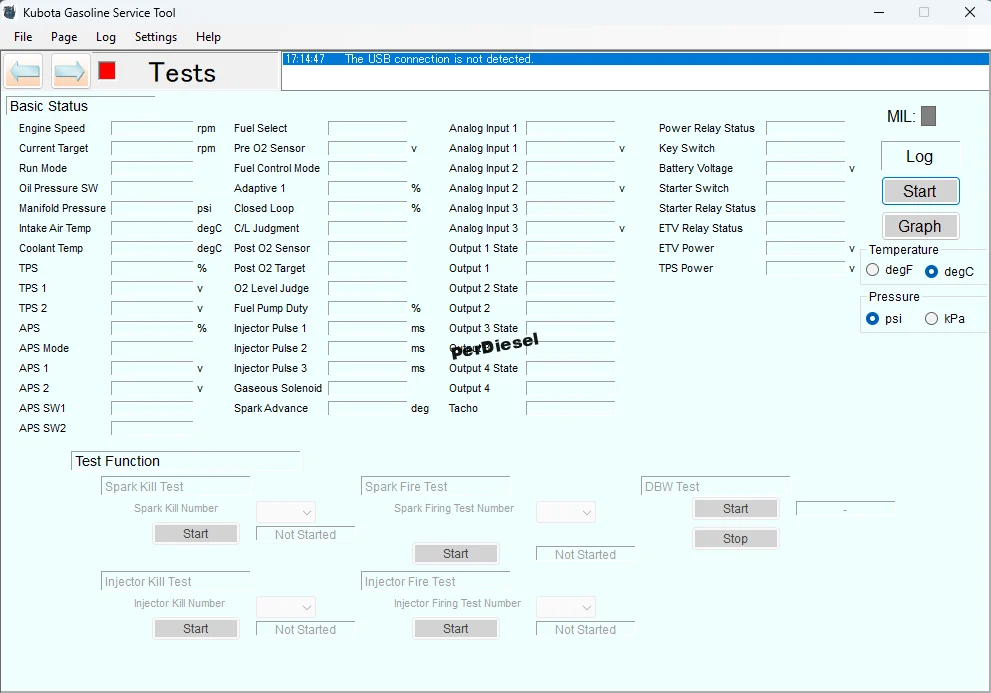The height and width of the screenshot is (693, 991).
Task: Click the Spark Kill Test status 'Not Started'
Action: [305, 534]
